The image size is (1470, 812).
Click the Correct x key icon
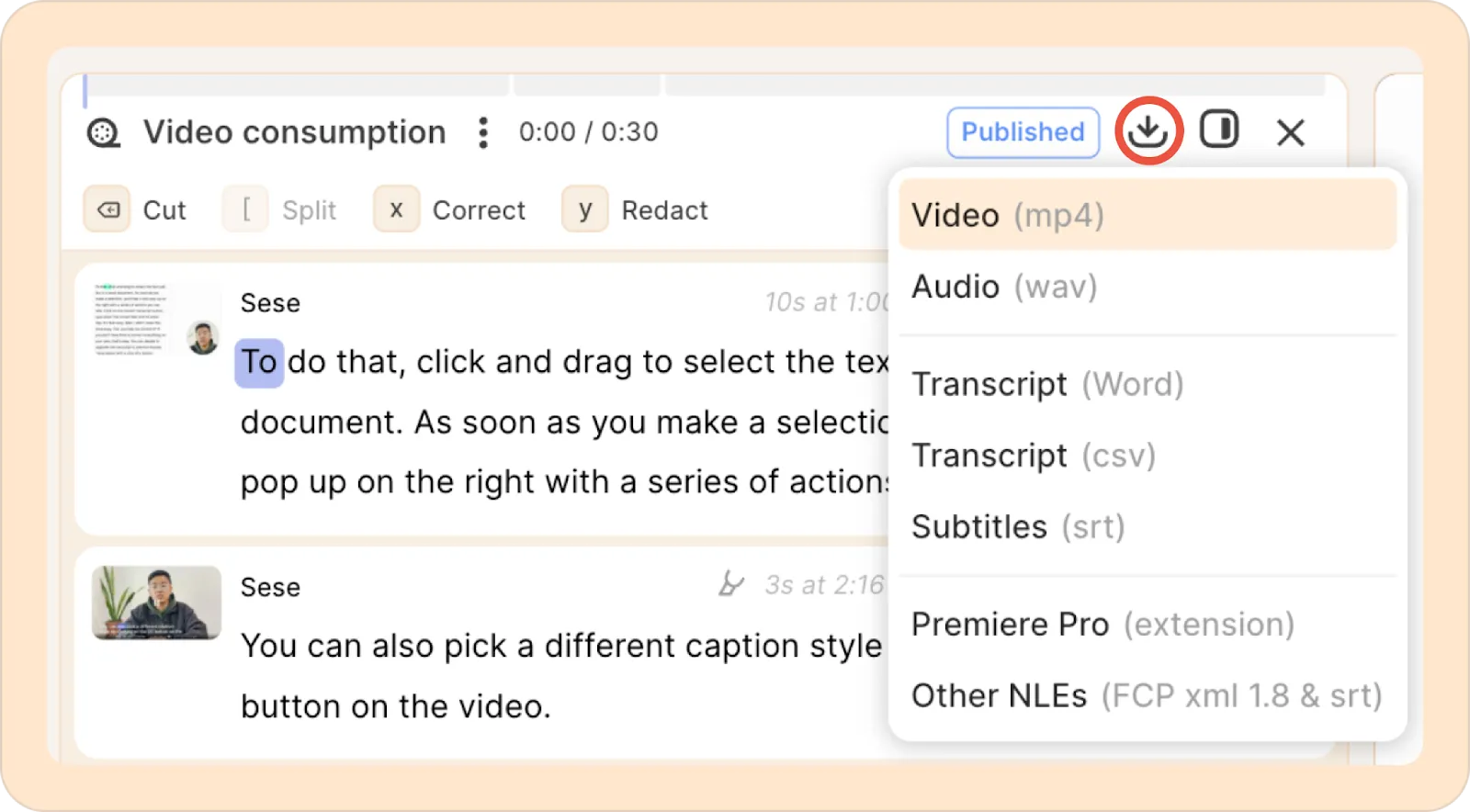tap(396, 210)
